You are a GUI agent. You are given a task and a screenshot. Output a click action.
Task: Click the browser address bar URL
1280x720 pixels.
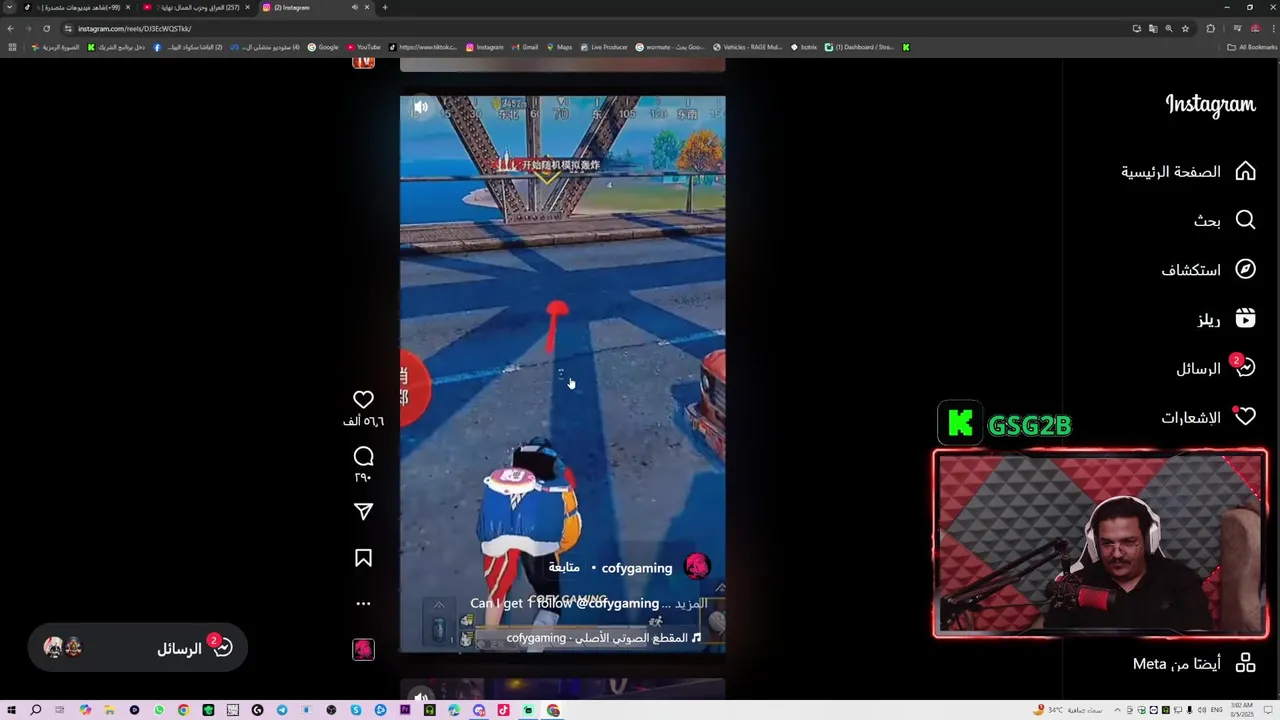click(134, 29)
